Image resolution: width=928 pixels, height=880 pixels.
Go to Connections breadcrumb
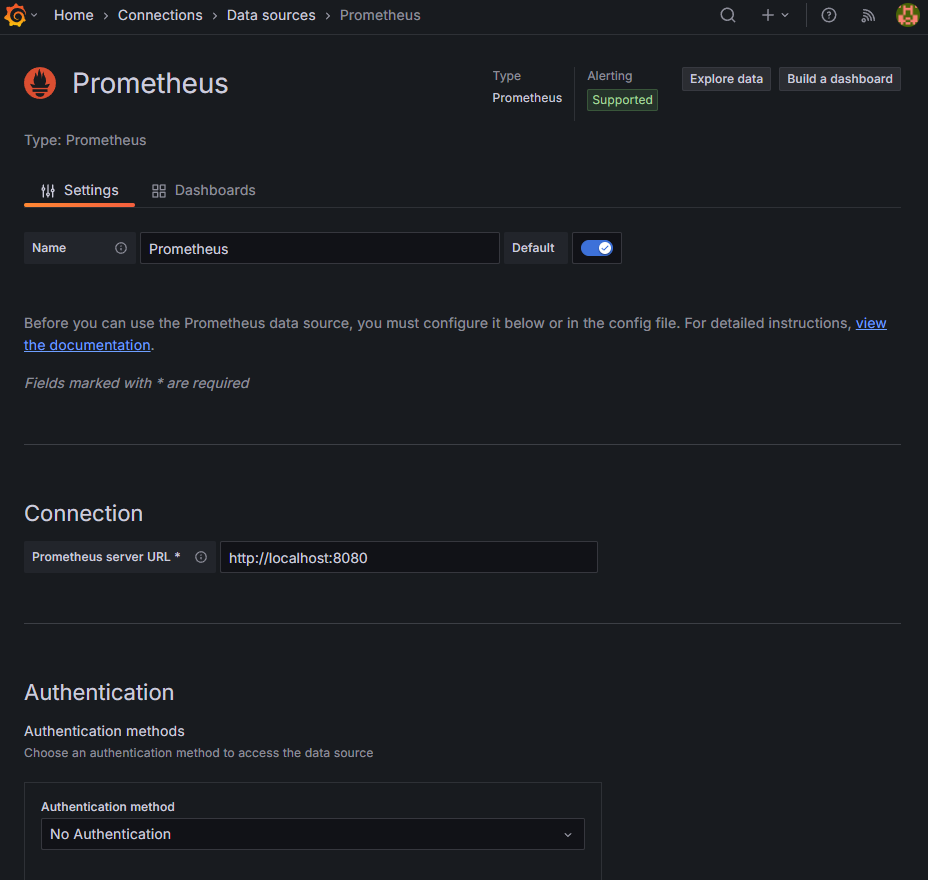click(x=160, y=15)
